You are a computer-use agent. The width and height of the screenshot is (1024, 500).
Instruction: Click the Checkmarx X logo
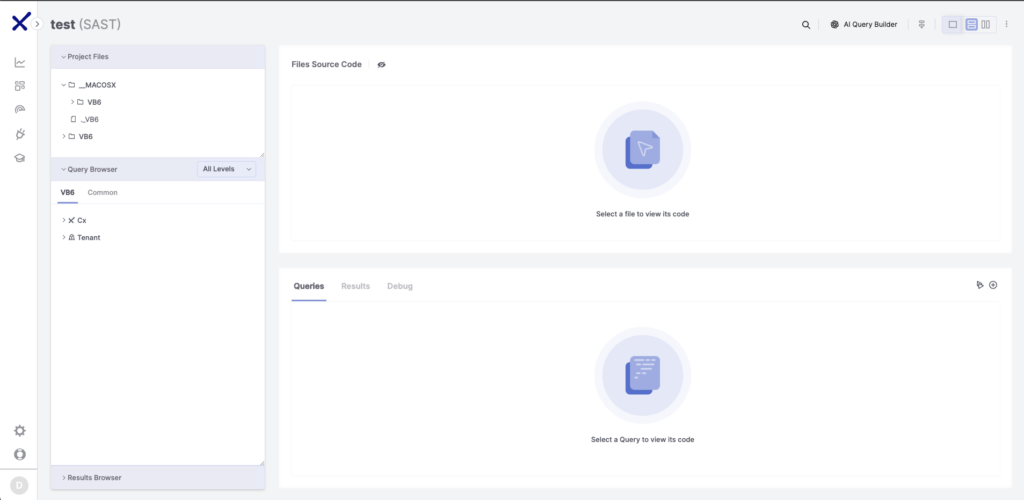[20, 23]
